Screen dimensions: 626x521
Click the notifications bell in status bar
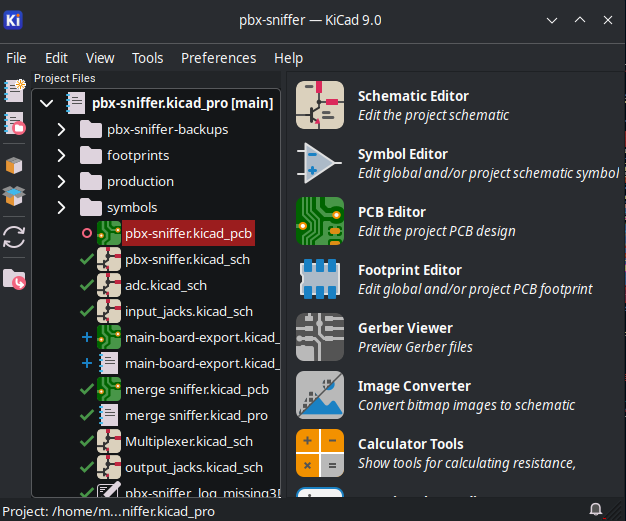[x=596, y=509]
